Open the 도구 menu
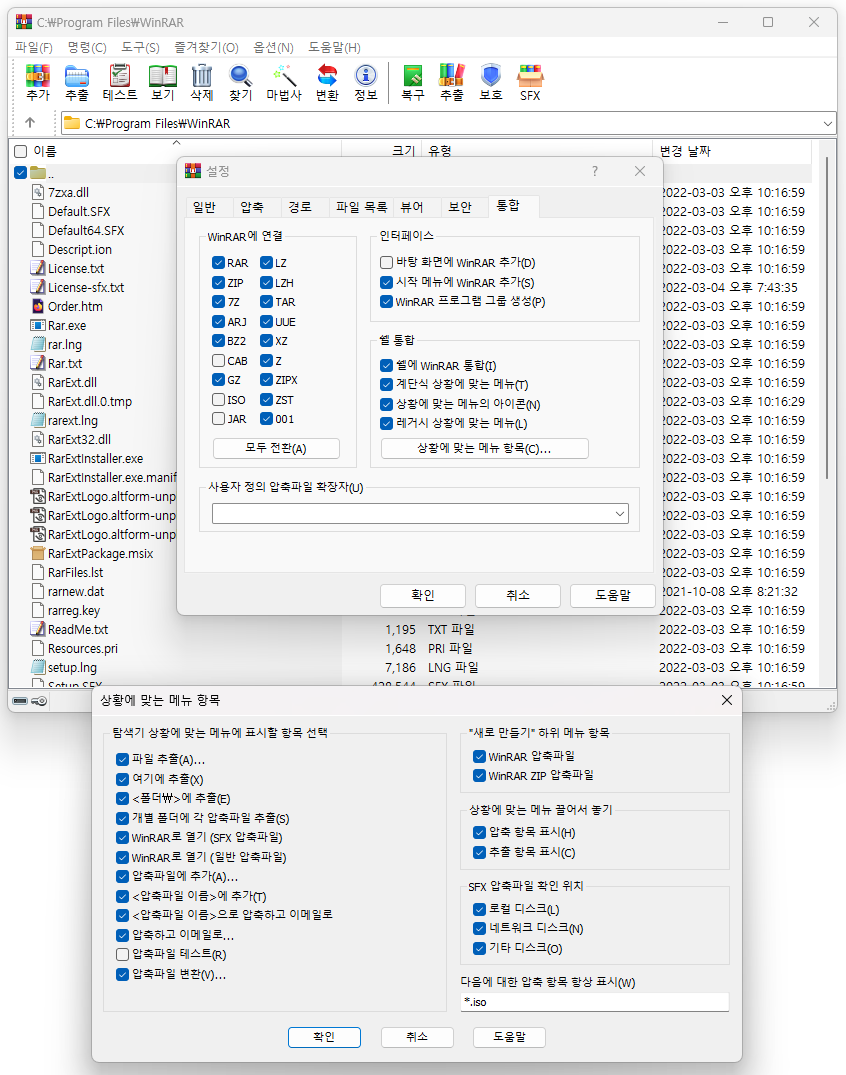846x1075 pixels. click(141, 47)
